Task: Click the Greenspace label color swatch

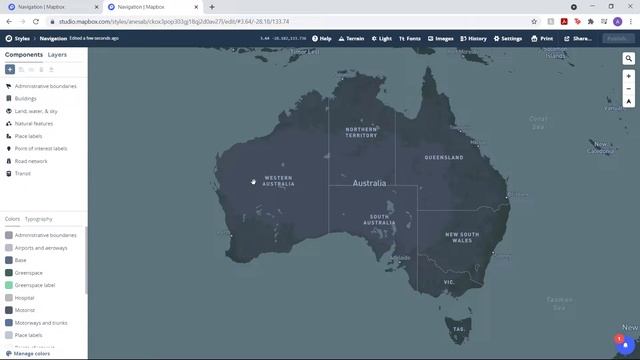Action: pos(9,285)
